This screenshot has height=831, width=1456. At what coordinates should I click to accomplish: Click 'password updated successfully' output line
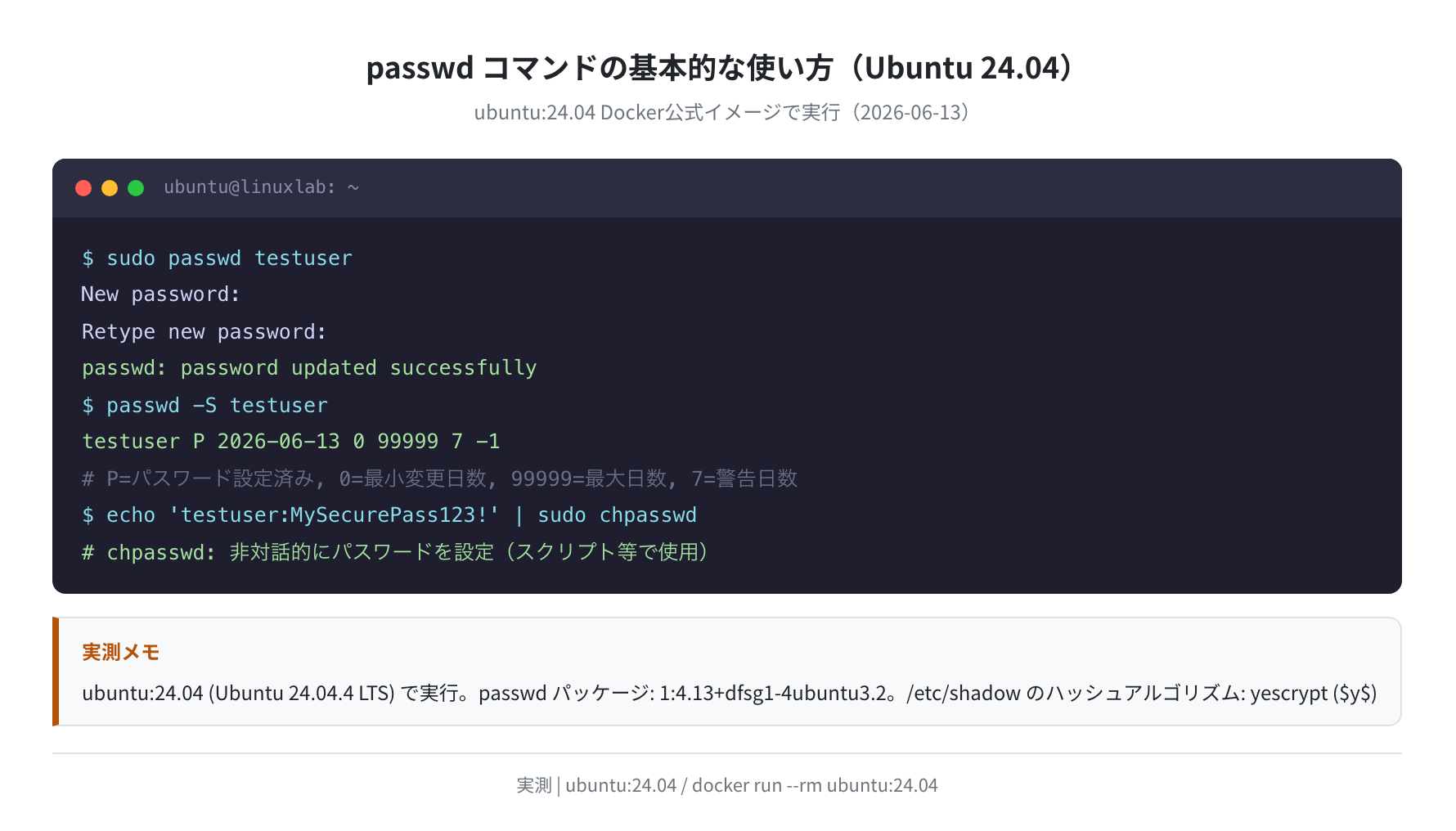click(309, 368)
